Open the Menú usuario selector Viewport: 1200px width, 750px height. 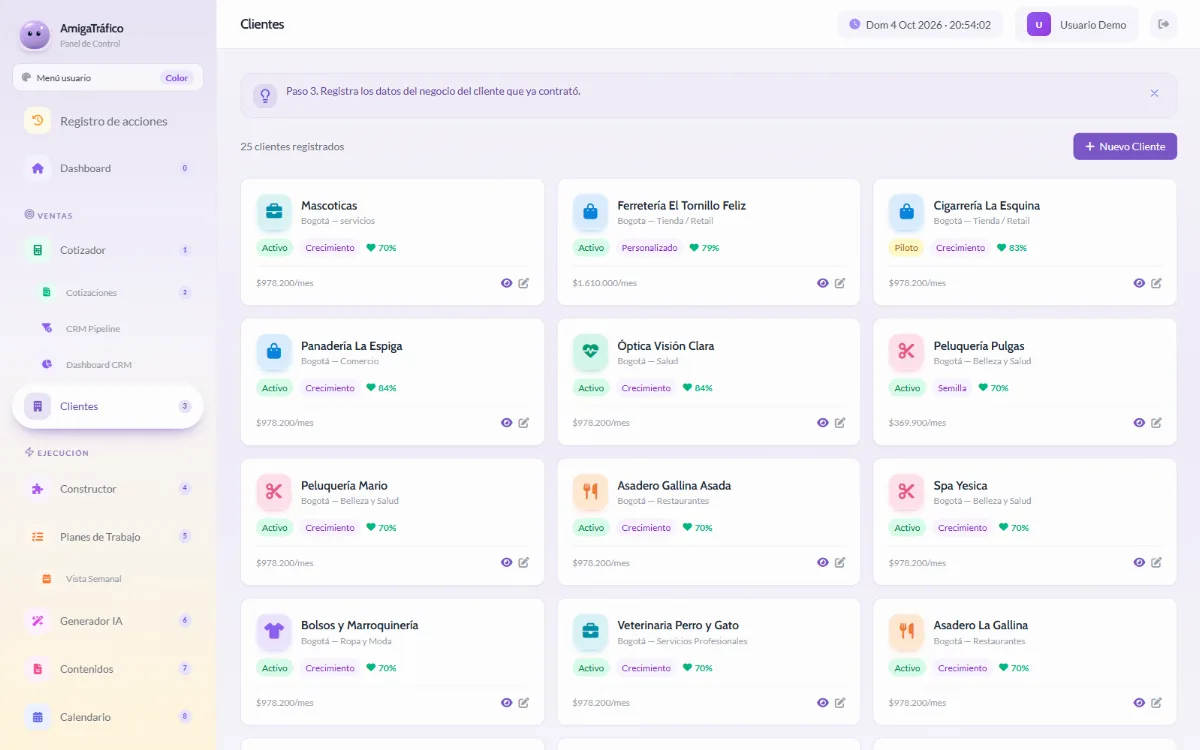pos(108,78)
